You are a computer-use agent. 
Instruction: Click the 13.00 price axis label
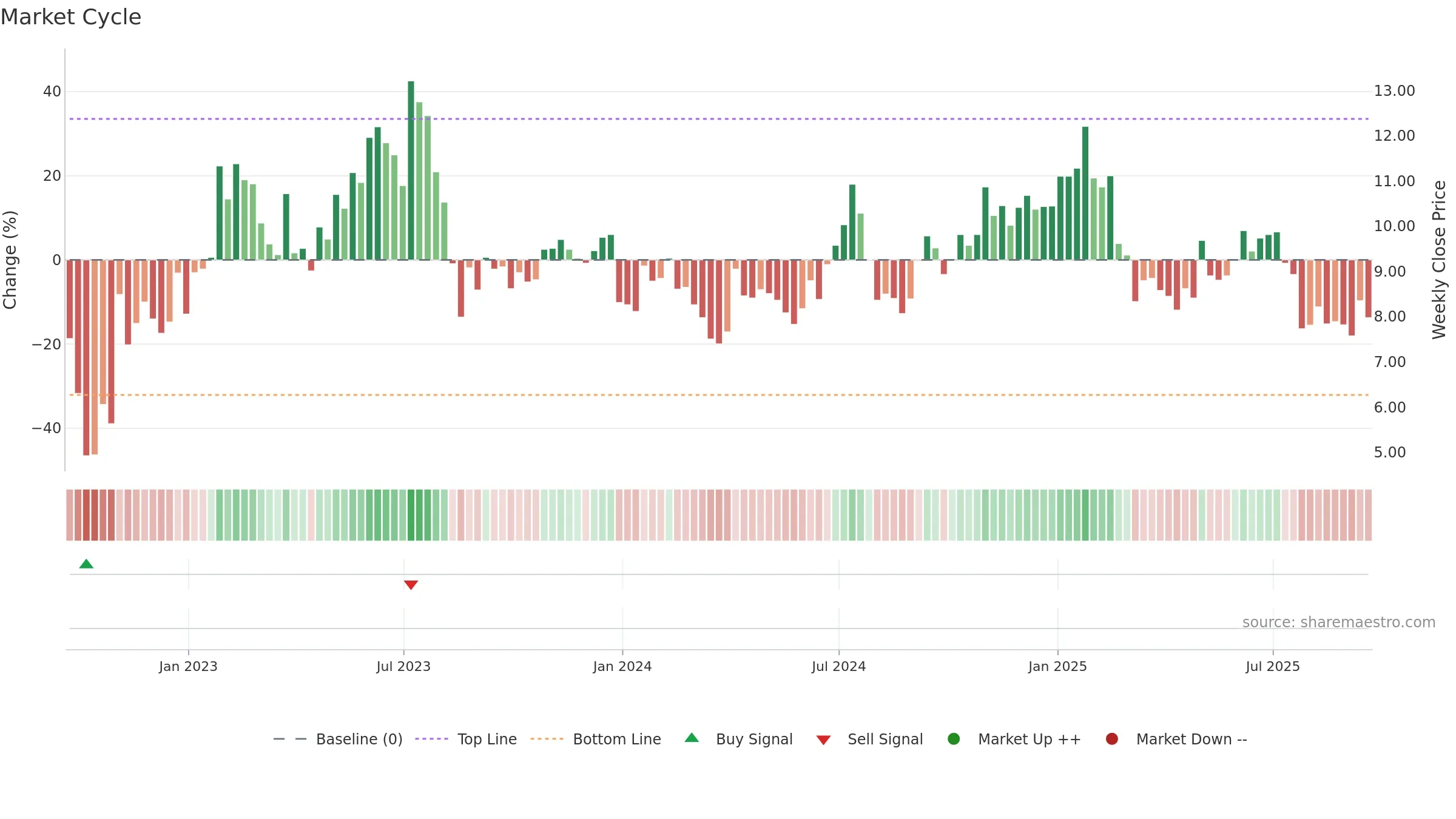pyautogui.click(x=1394, y=91)
